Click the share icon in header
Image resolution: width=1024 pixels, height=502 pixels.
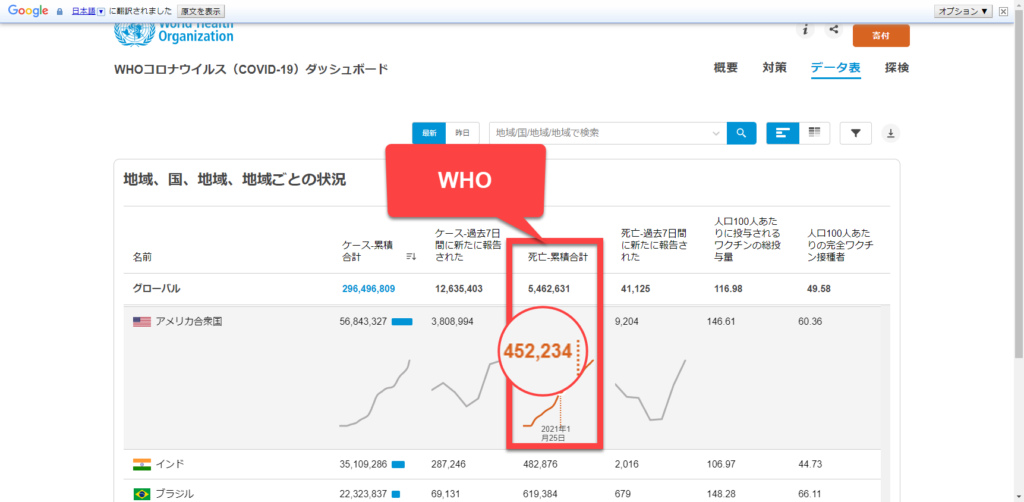tap(834, 30)
